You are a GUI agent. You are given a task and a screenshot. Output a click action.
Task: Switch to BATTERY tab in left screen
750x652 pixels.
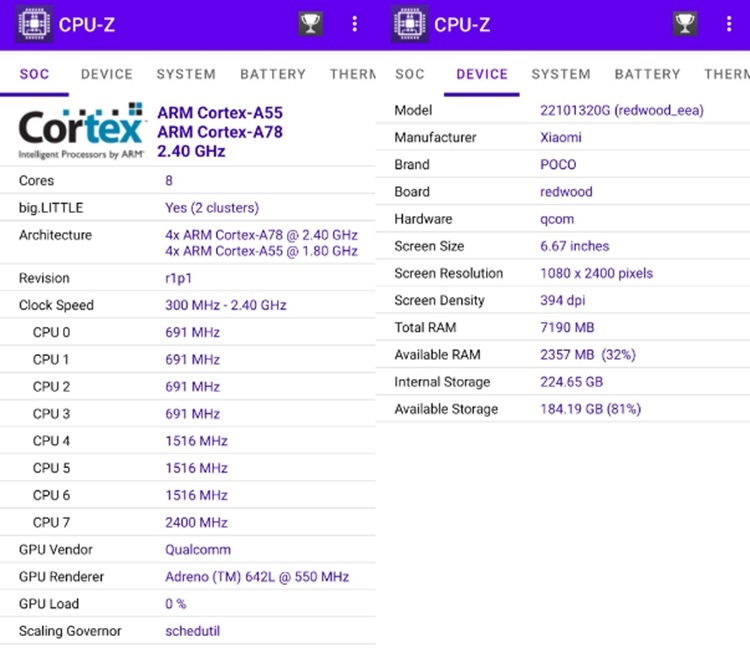coord(273,74)
